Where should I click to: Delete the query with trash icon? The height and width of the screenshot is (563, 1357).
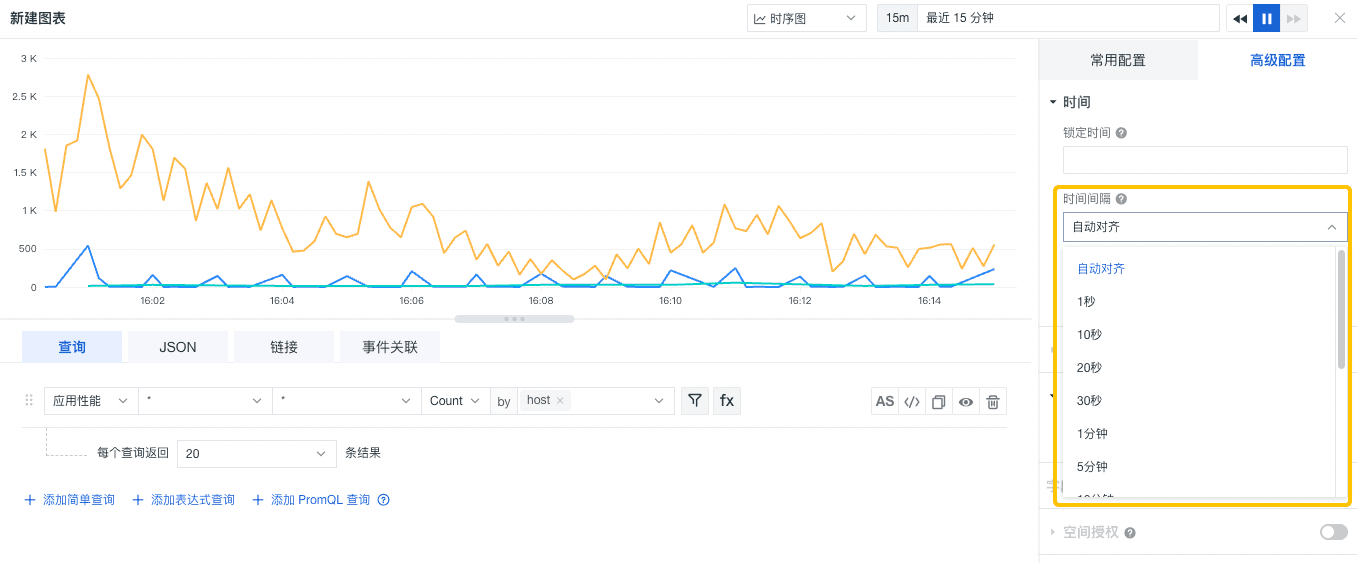pos(993,402)
